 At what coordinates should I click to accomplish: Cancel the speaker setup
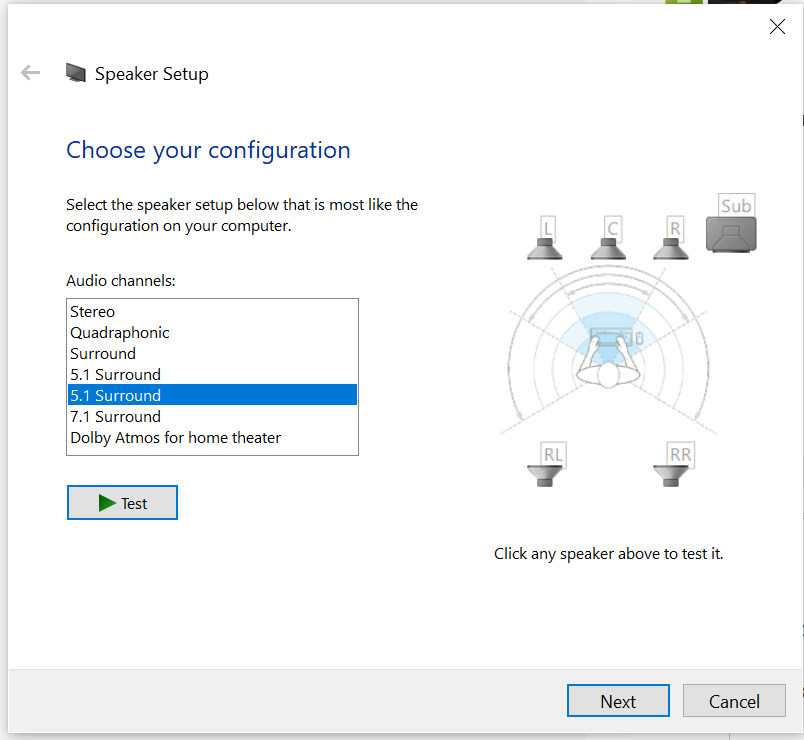[734, 701]
